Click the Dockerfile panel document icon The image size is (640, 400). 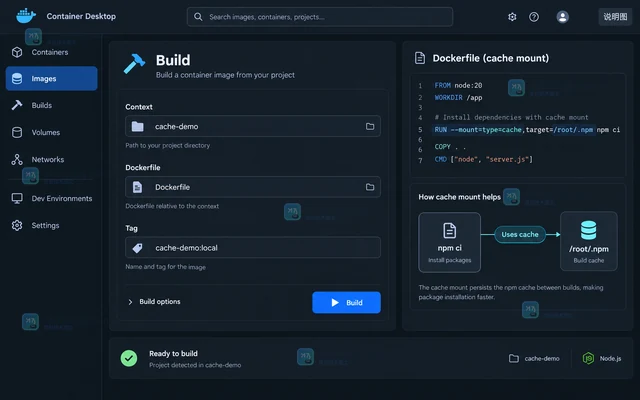click(x=420, y=58)
